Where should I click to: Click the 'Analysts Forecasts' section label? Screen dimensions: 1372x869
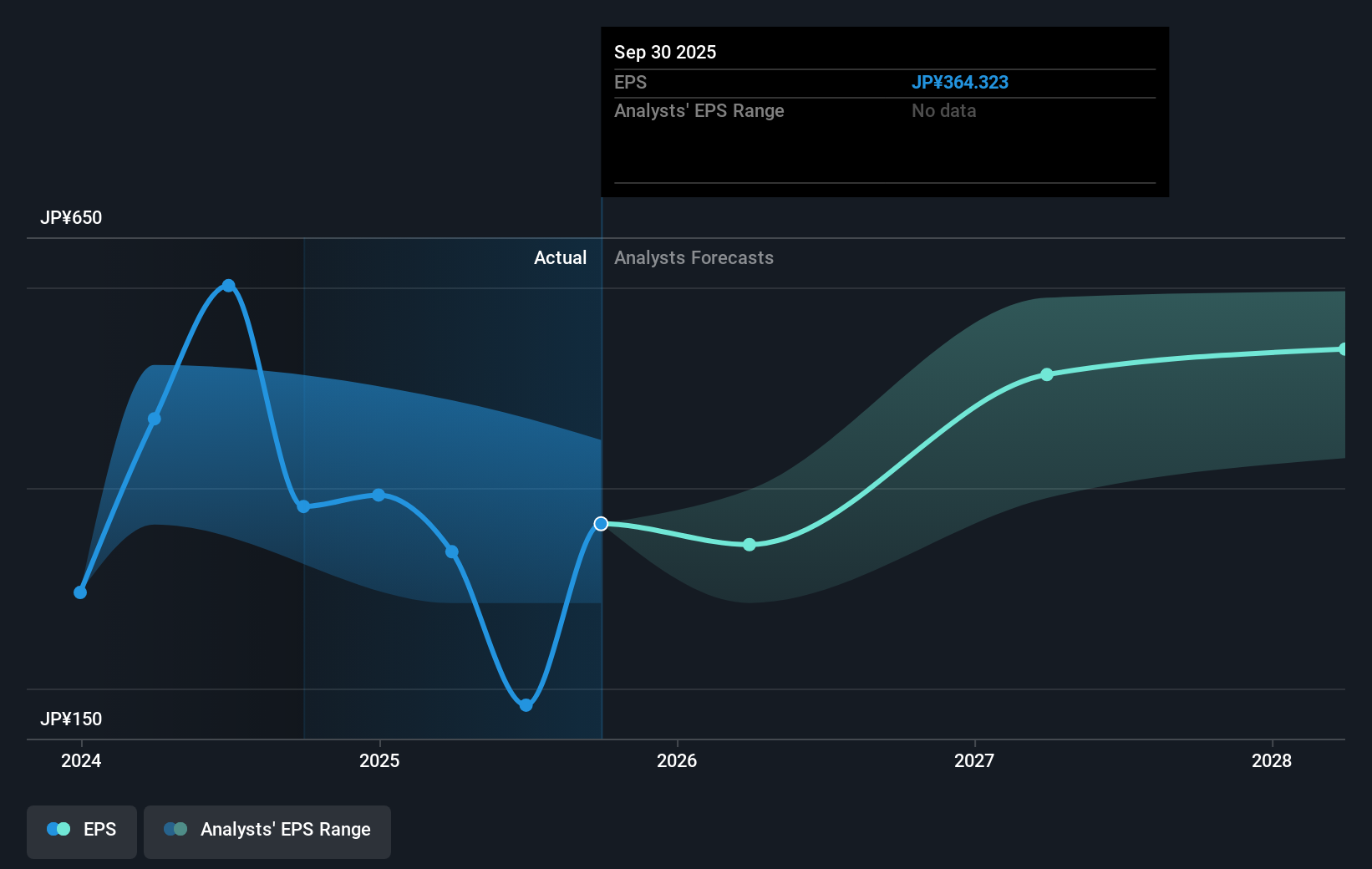[694, 257]
